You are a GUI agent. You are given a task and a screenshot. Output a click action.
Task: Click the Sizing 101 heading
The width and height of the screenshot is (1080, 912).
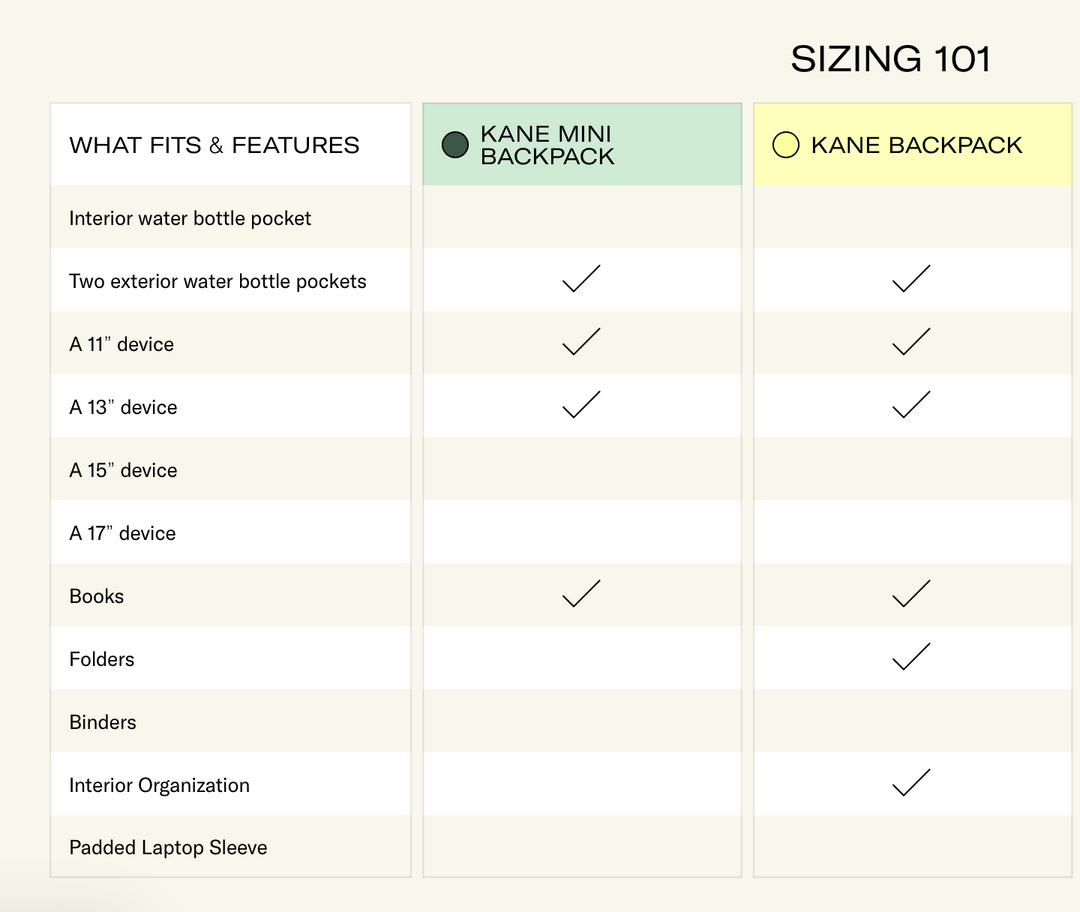pos(890,59)
